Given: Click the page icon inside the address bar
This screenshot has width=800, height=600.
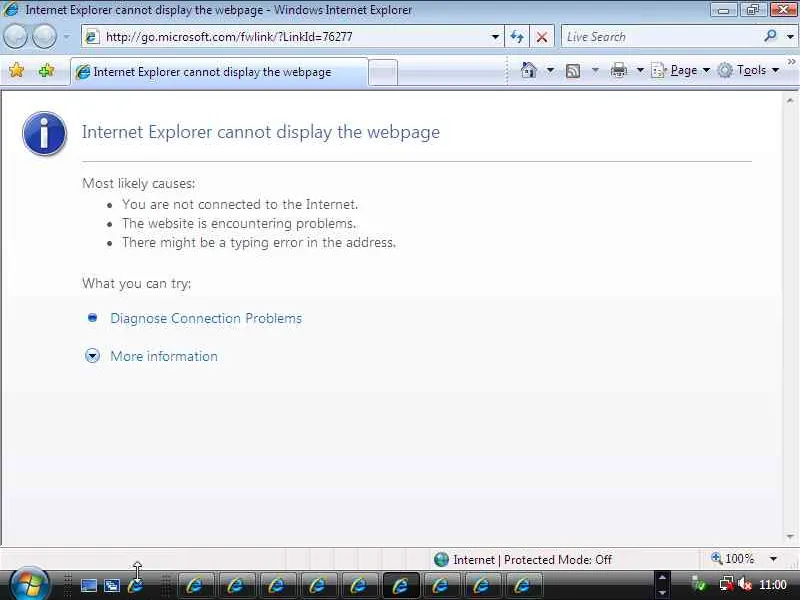Looking at the screenshot, I should pos(92,37).
